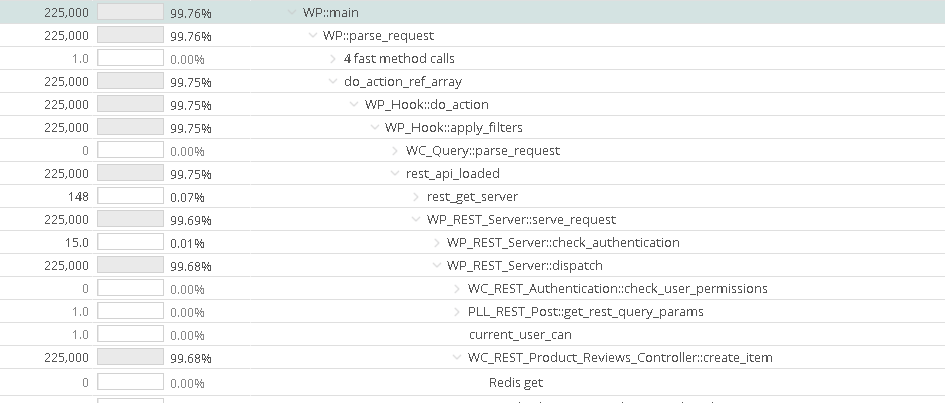Click the 0.01% percentage for check_authentication
This screenshot has height=403, width=945.
pyautogui.click(x=187, y=243)
